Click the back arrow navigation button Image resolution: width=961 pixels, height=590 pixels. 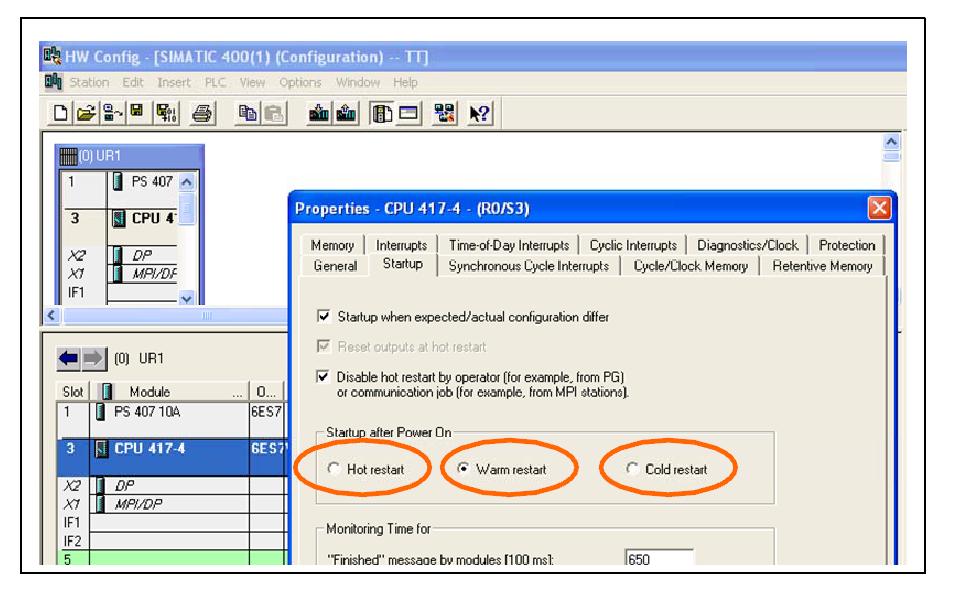click(69, 358)
